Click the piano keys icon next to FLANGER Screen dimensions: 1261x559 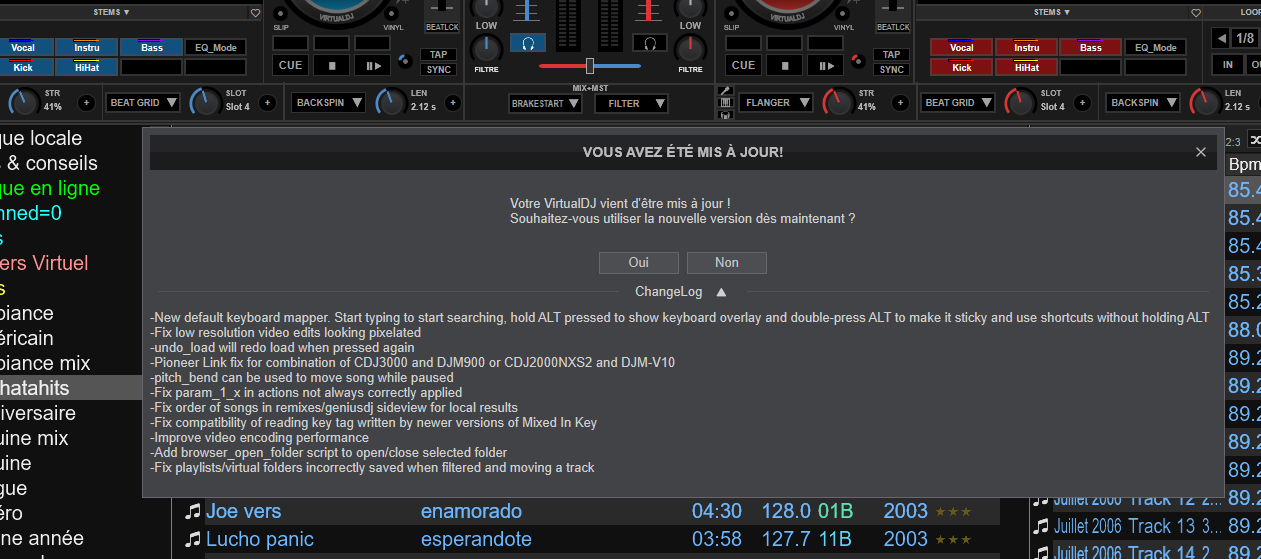[x=726, y=102]
